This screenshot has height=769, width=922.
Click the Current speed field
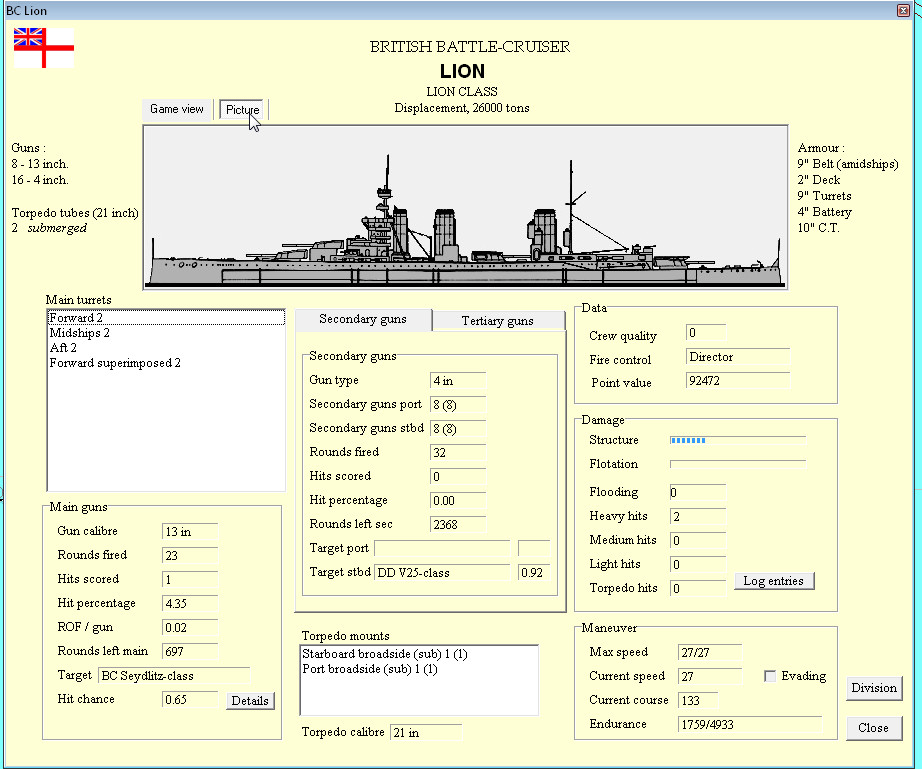tap(709, 676)
